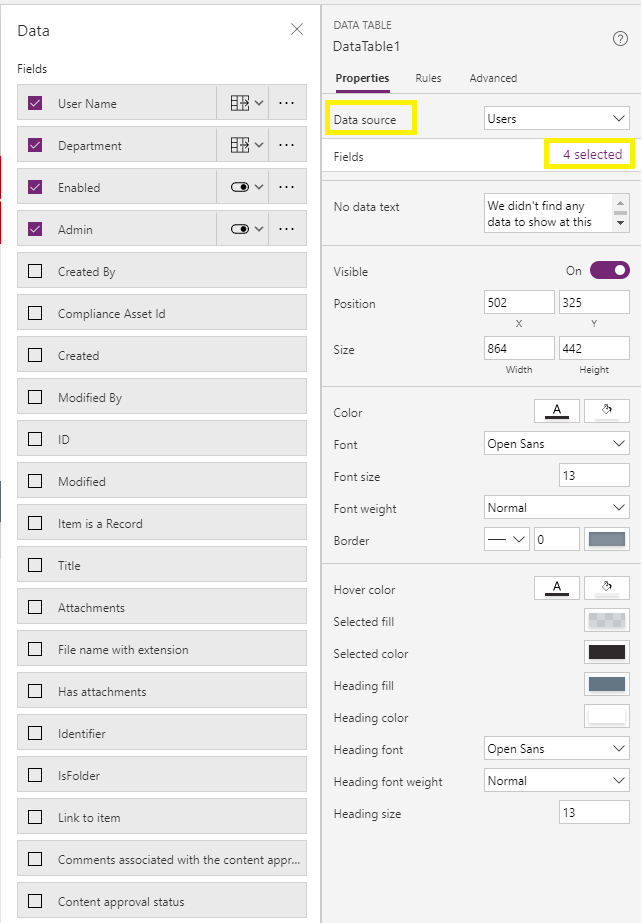Check the Item is a Record field

[x=35, y=523]
